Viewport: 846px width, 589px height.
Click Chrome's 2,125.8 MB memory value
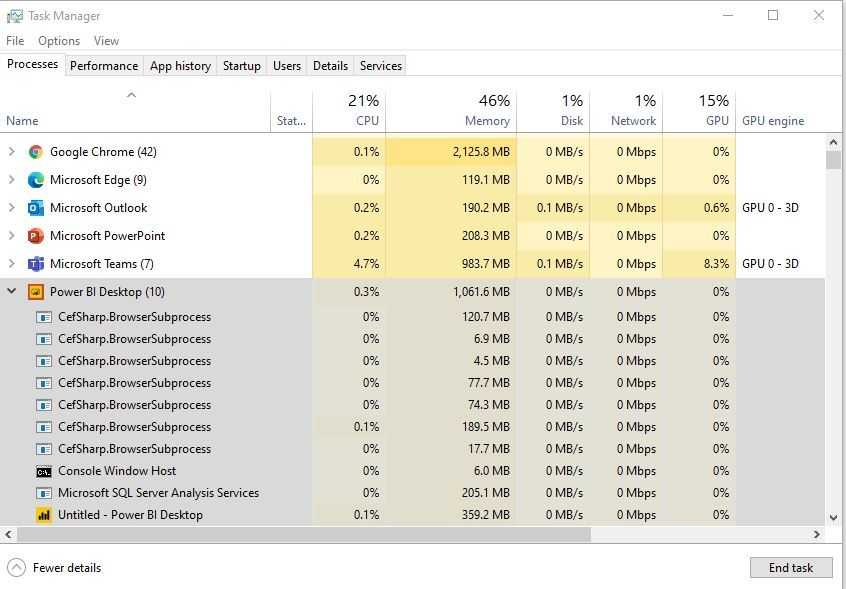pyautogui.click(x=481, y=152)
